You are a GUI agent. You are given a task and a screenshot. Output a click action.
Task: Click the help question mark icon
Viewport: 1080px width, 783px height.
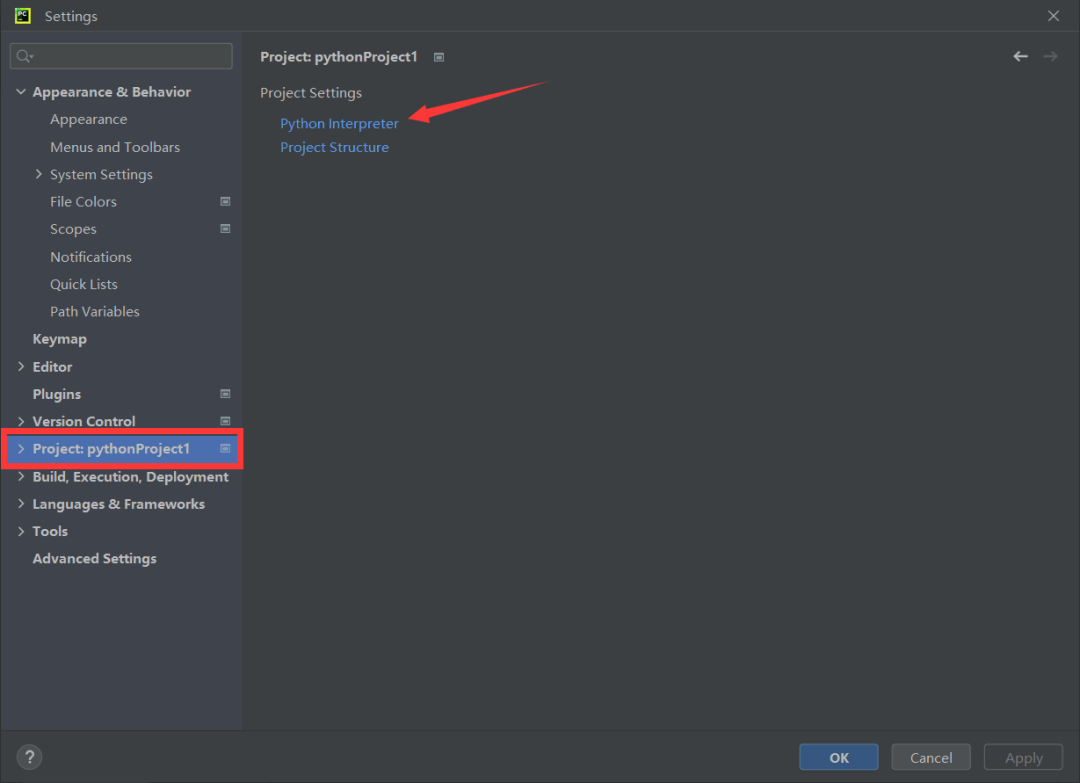(29, 757)
